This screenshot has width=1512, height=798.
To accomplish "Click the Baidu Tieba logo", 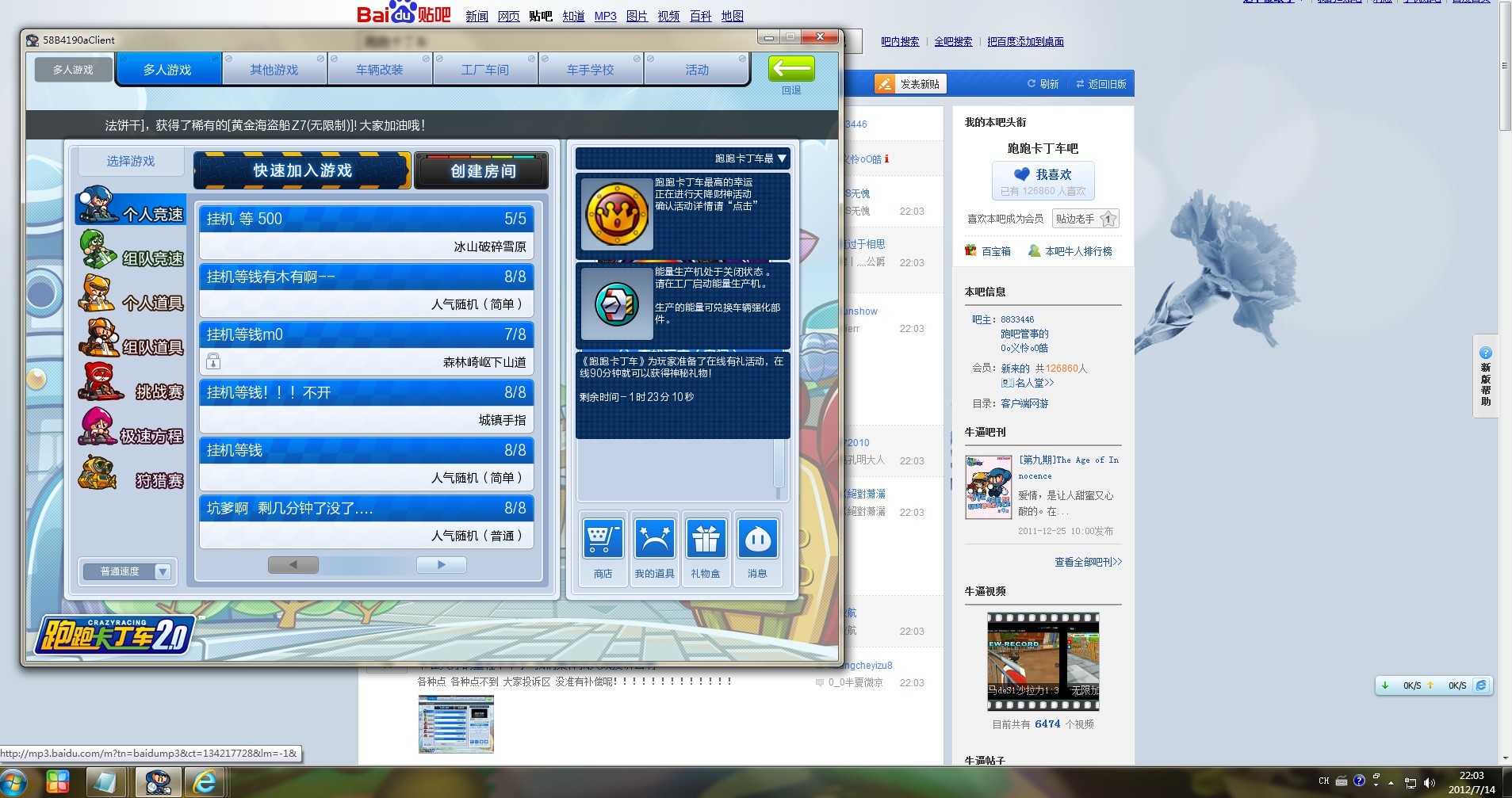I will pyautogui.click(x=404, y=13).
